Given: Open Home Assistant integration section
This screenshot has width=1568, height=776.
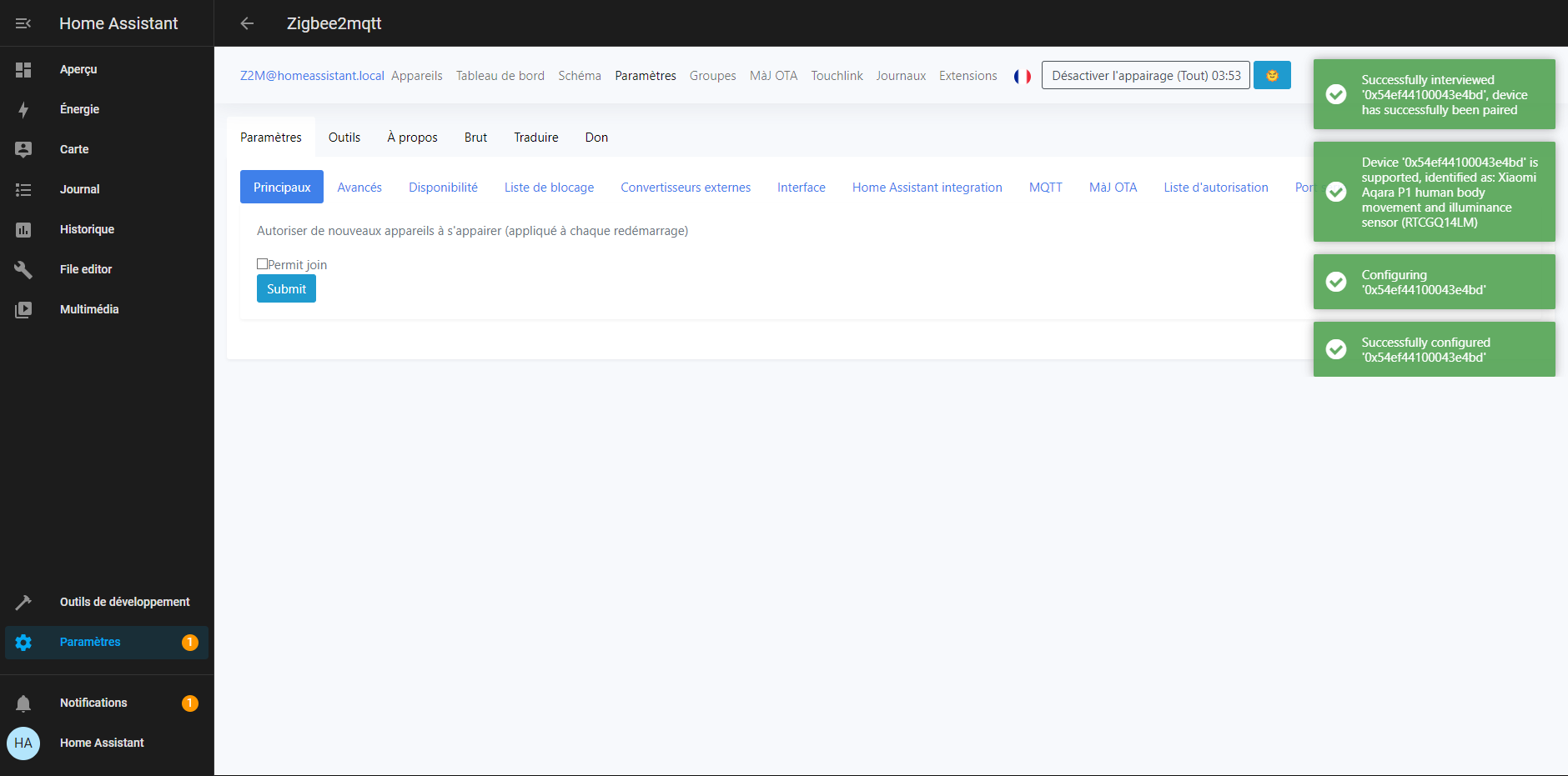Looking at the screenshot, I should click(x=927, y=188).
